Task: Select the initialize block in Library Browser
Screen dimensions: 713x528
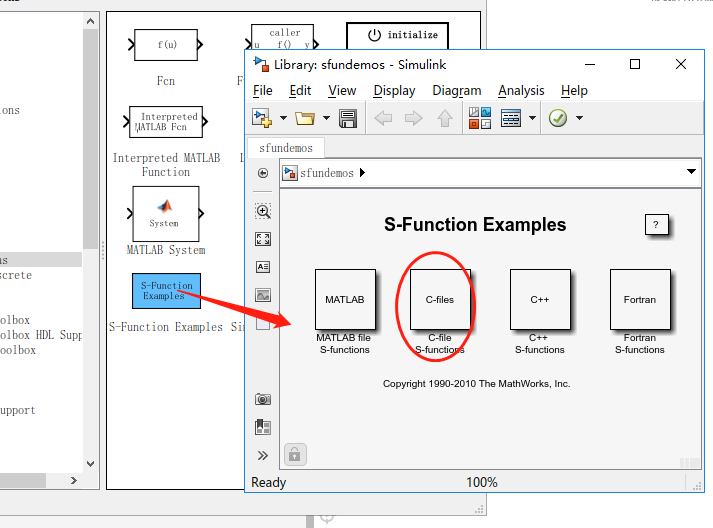Action: 398,35
